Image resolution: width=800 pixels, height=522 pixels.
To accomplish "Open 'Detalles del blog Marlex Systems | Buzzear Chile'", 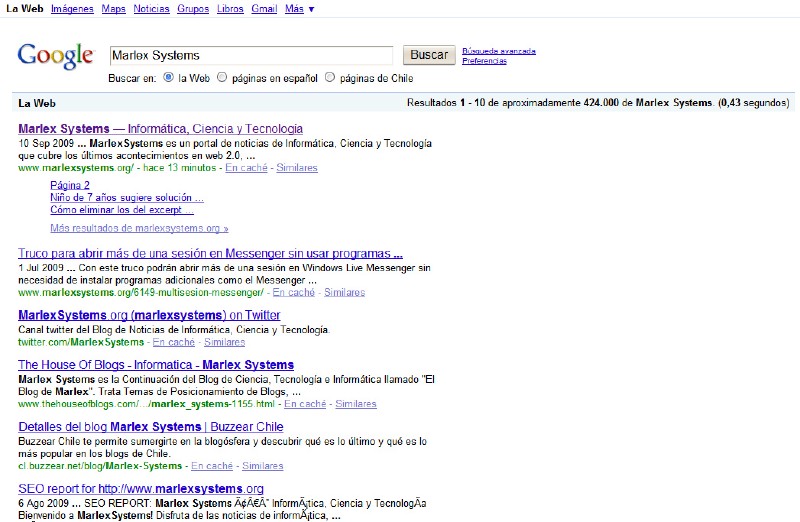I will point(151,427).
